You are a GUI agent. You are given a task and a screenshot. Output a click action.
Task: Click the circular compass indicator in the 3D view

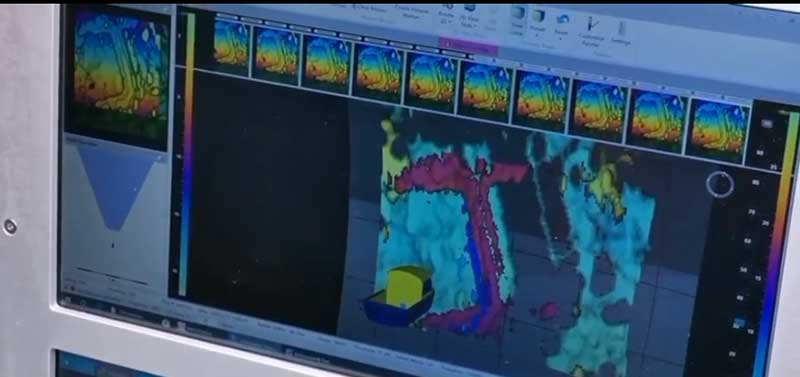click(x=720, y=184)
